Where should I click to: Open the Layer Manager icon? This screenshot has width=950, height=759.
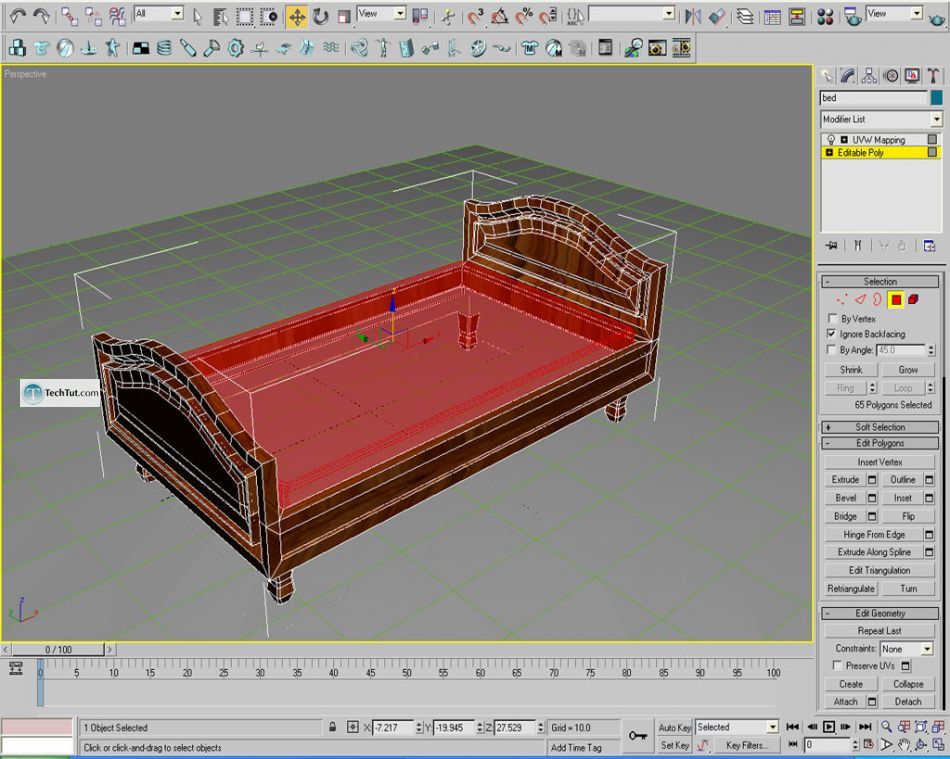(x=745, y=16)
